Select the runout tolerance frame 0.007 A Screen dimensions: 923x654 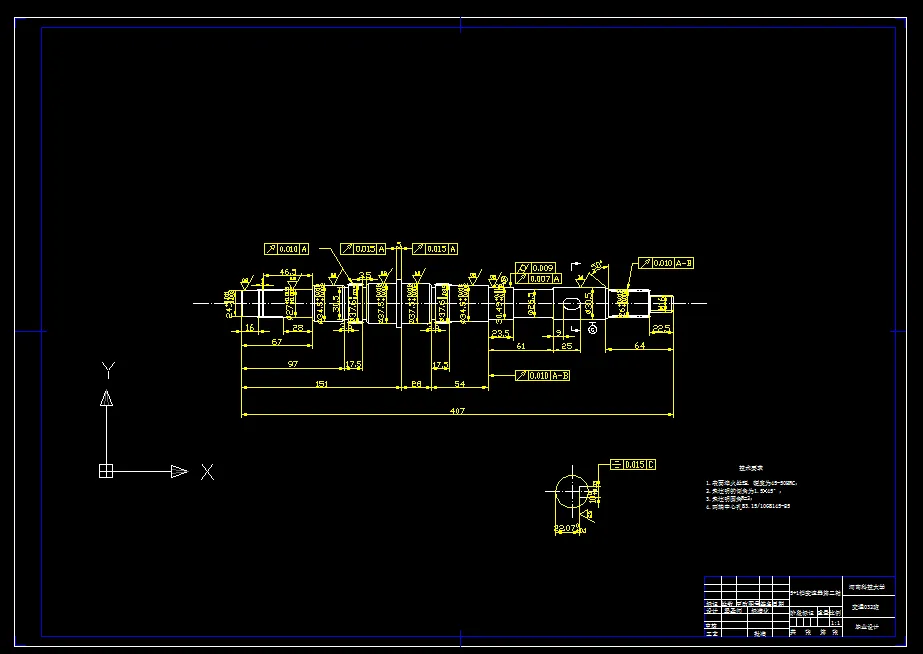539,278
